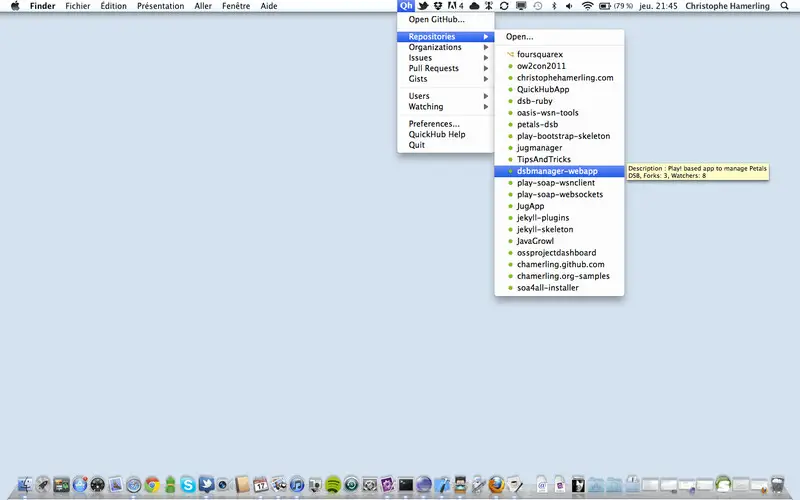Click the Finder application menu
This screenshot has height=500, width=800.
click(42, 6)
